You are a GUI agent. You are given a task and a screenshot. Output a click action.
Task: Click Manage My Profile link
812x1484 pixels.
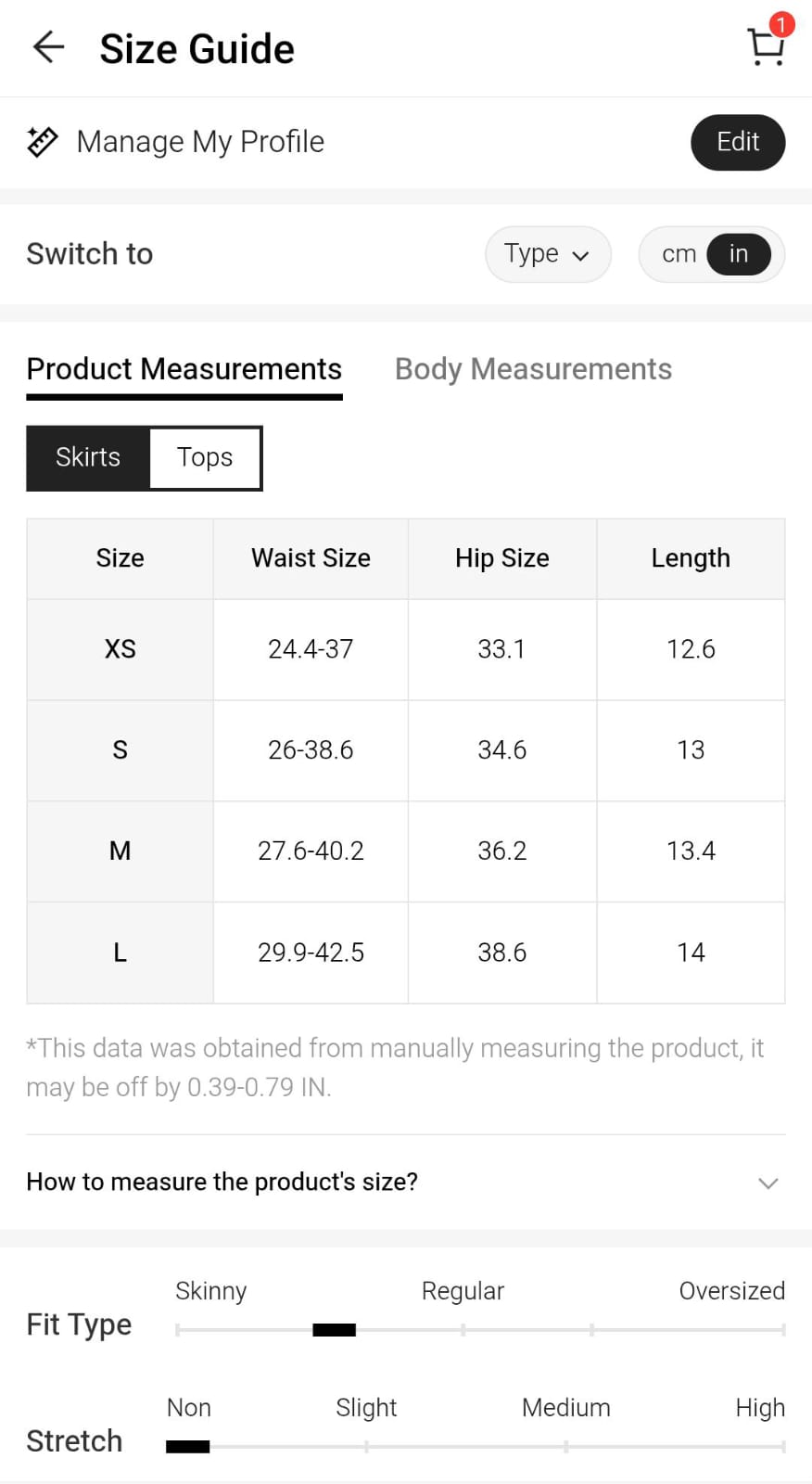click(x=200, y=142)
